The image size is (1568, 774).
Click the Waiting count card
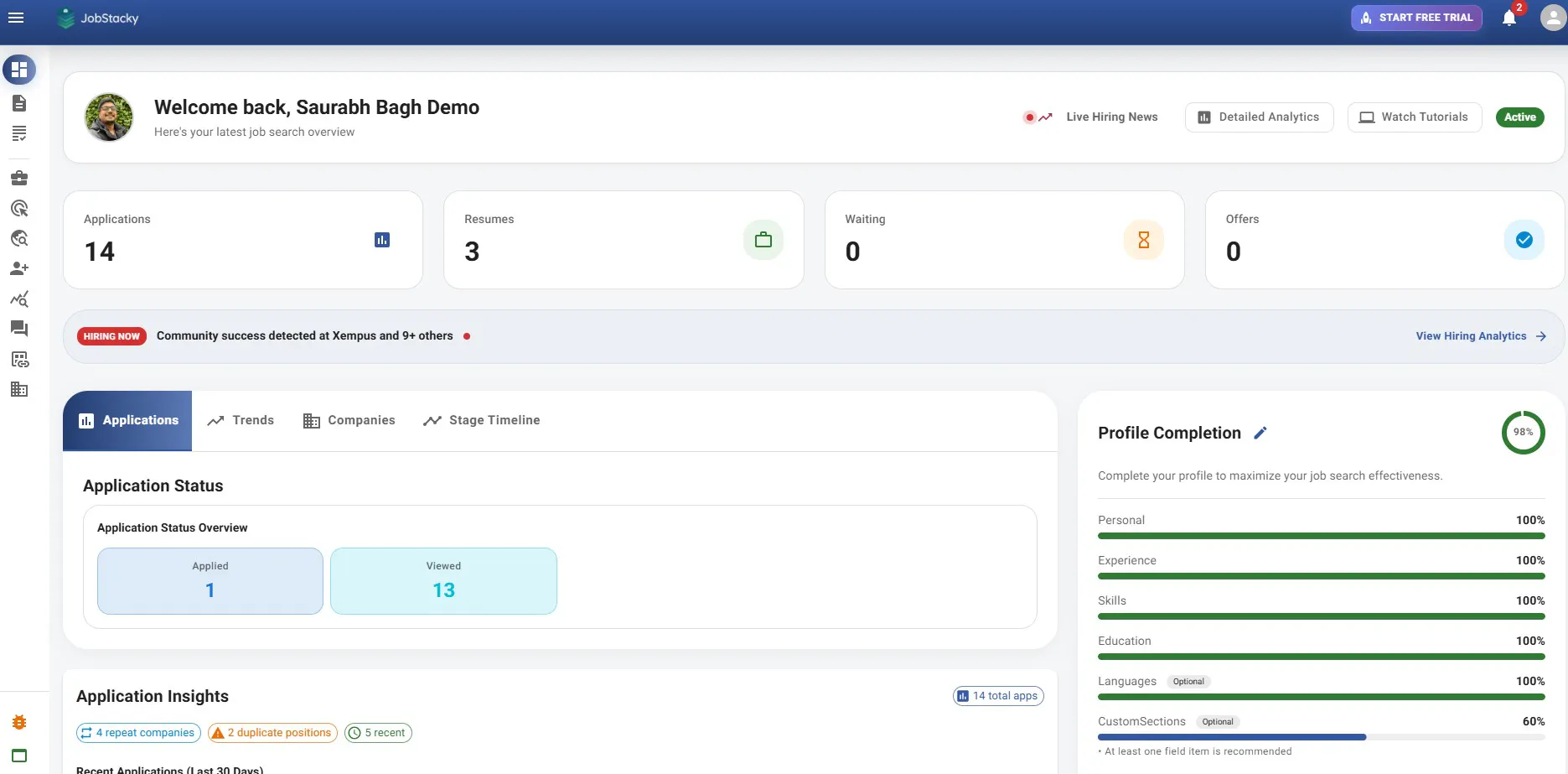click(1005, 240)
